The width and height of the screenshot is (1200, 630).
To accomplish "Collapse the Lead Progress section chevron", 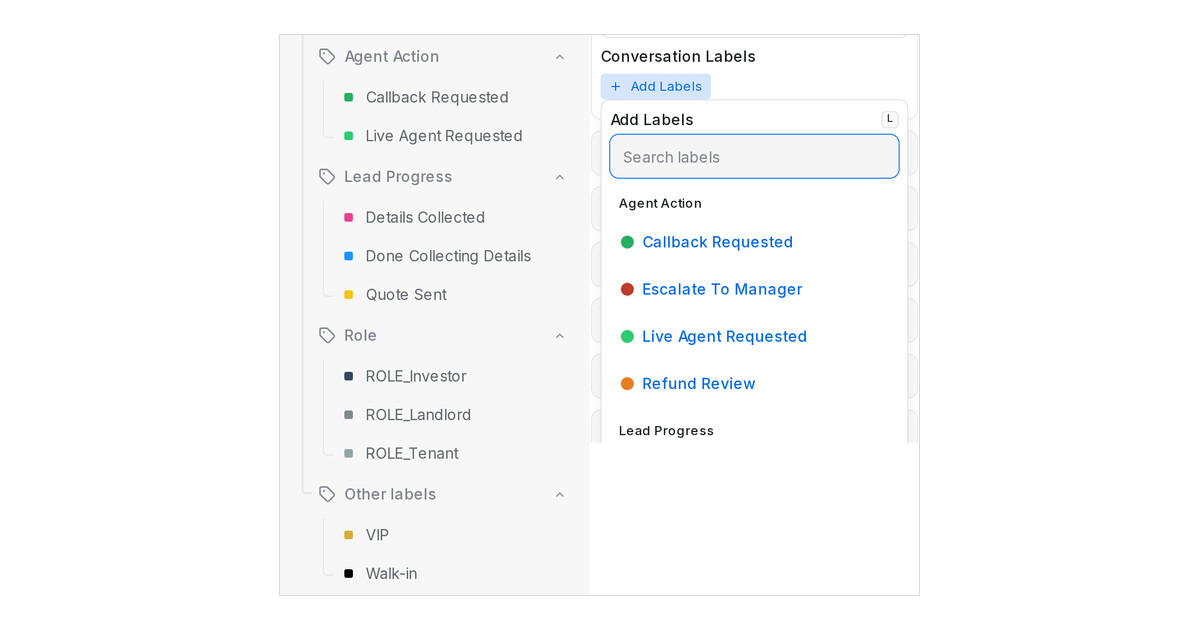I will pos(560,177).
